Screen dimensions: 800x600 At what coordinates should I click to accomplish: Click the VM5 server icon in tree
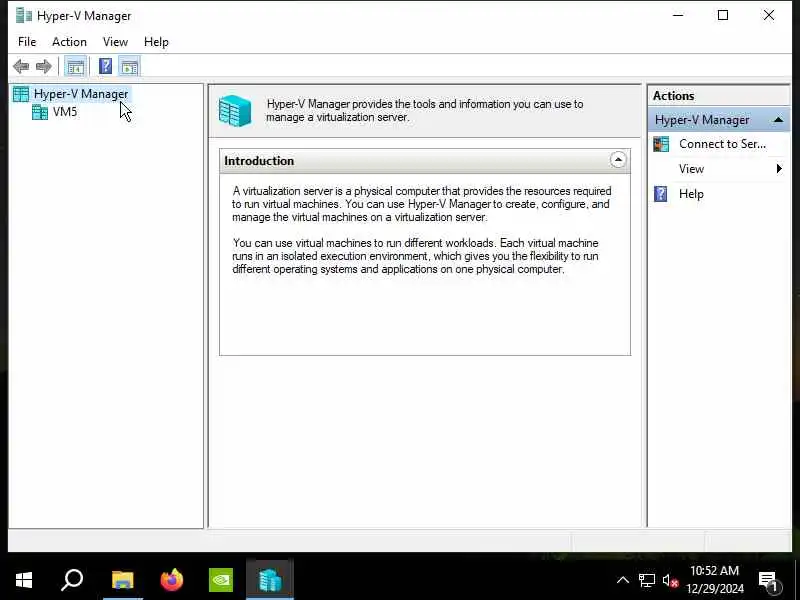40,112
